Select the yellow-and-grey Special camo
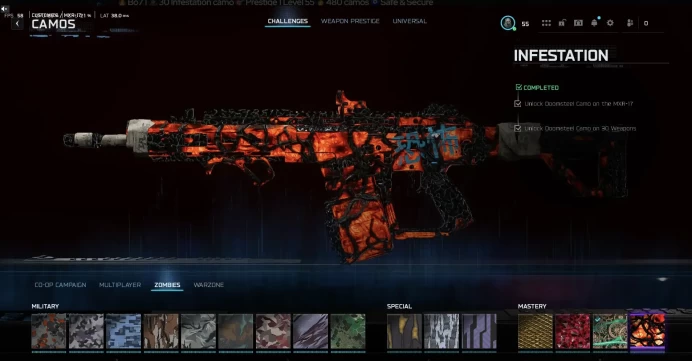692x361 pixels. [x=404, y=332]
